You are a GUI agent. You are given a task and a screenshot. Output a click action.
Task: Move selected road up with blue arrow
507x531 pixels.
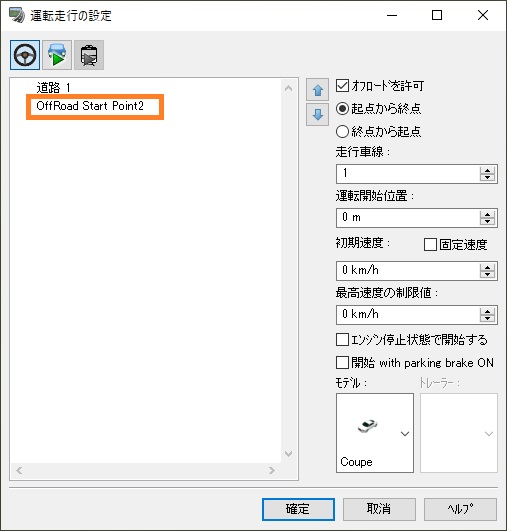pyautogui.click(x=317, y=90)
